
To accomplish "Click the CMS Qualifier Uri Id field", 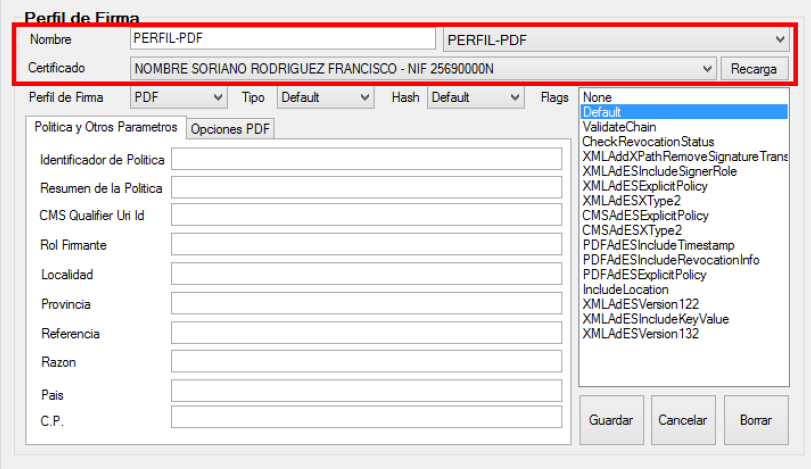I will (x=366, y=215).
